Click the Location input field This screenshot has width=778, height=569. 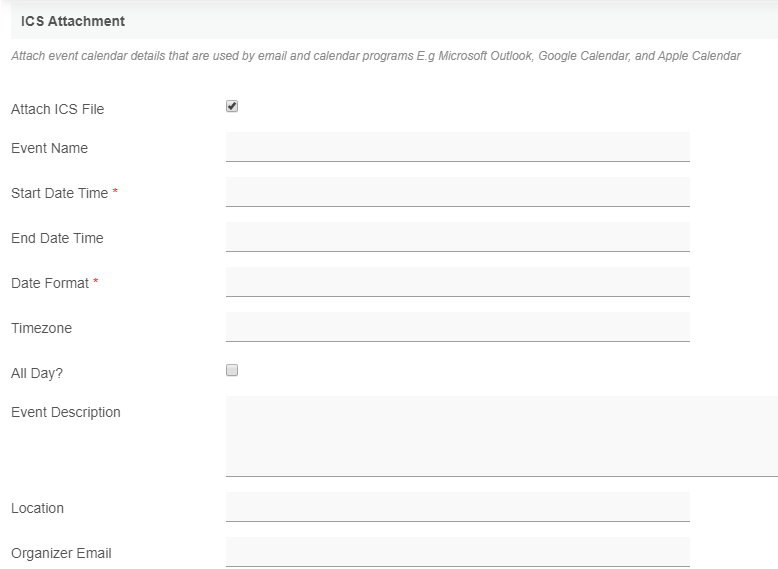click(457, 507)
